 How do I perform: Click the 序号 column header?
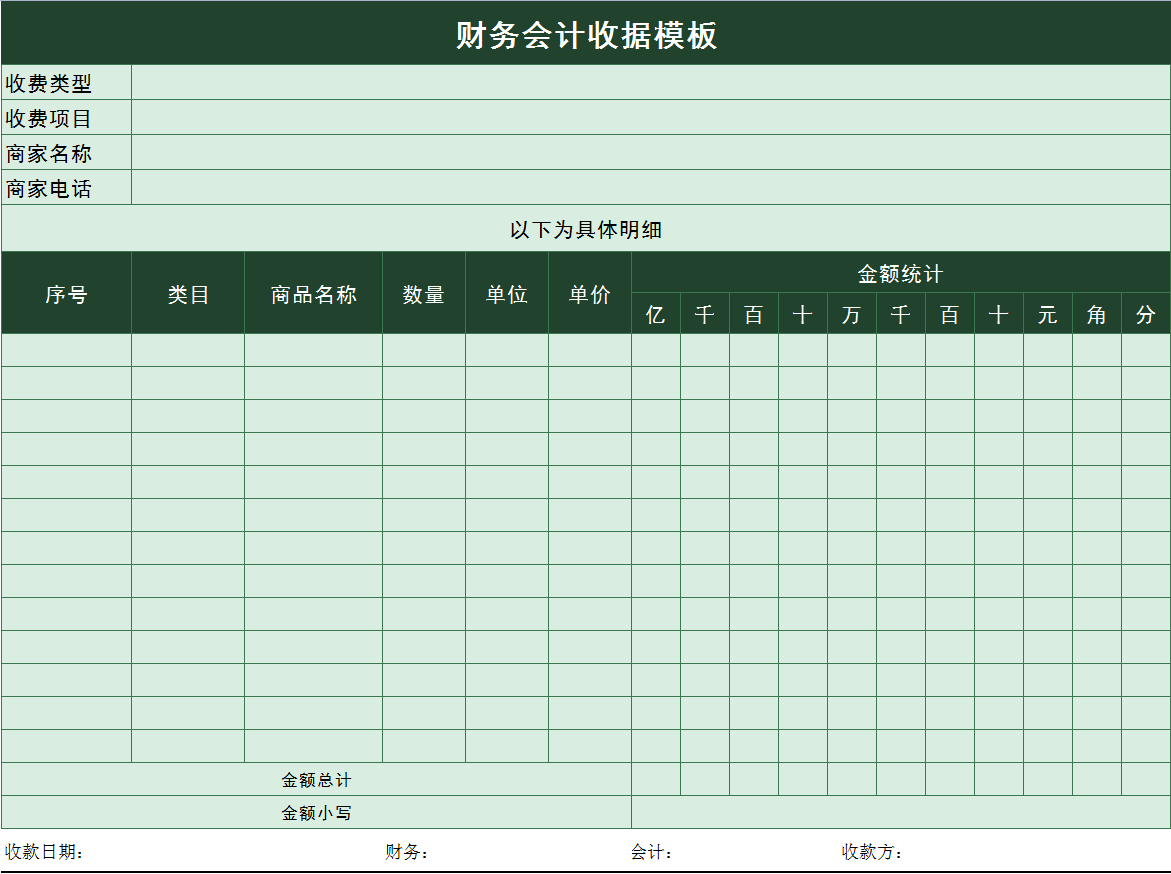[65, 292]
